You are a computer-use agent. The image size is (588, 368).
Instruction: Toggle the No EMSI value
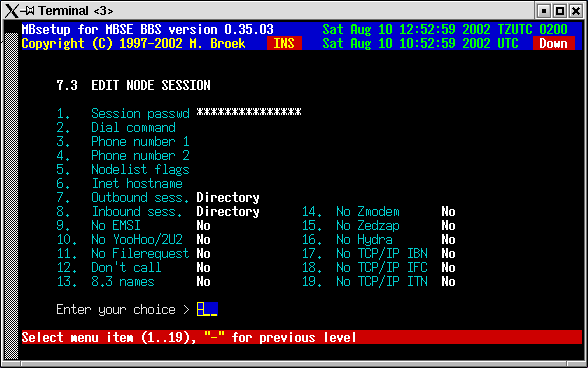[x=203, y=225]
